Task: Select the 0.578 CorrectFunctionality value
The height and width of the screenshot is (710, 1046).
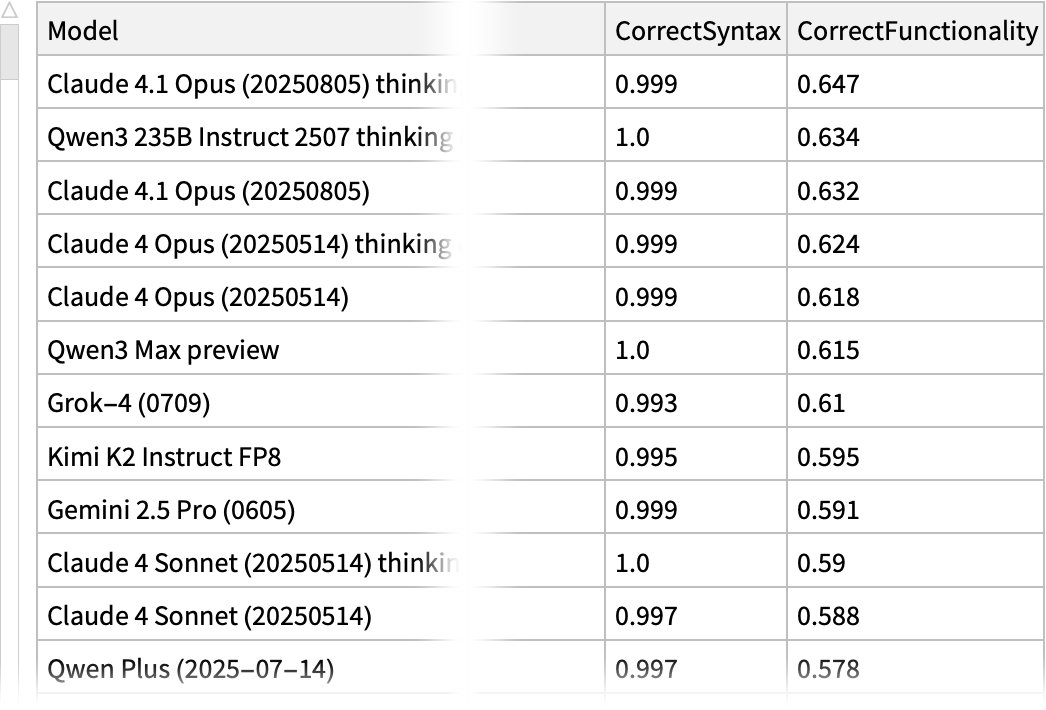Action: pos(828,669)
